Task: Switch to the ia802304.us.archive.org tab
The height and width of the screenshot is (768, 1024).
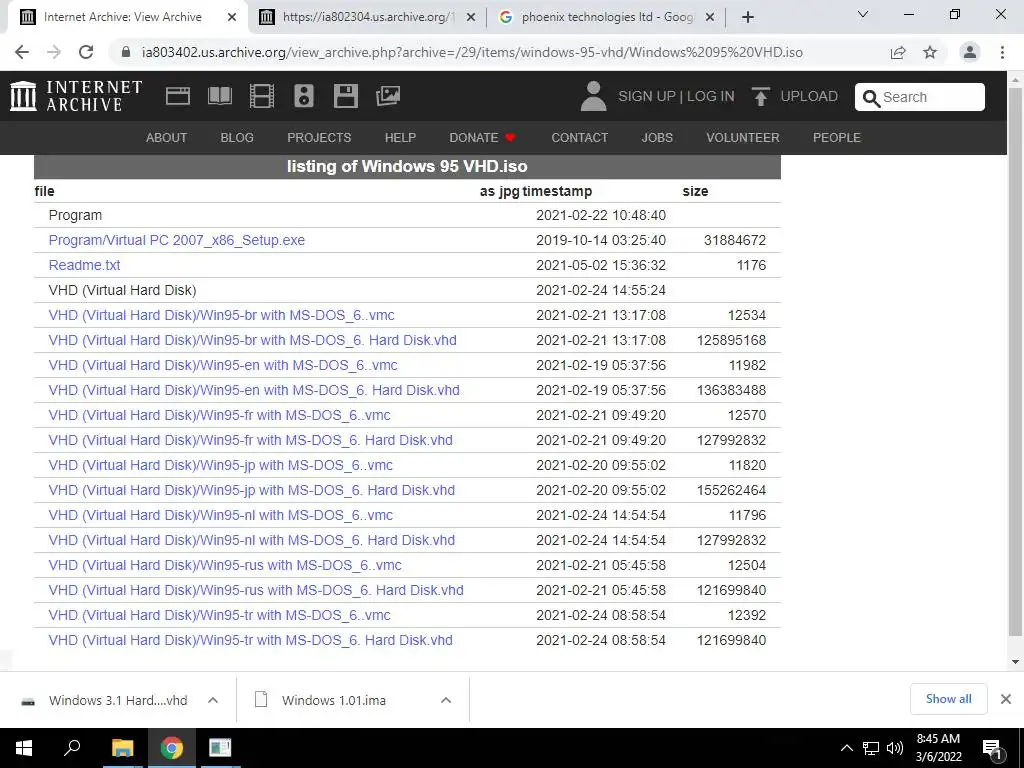Action: [367, 17]
